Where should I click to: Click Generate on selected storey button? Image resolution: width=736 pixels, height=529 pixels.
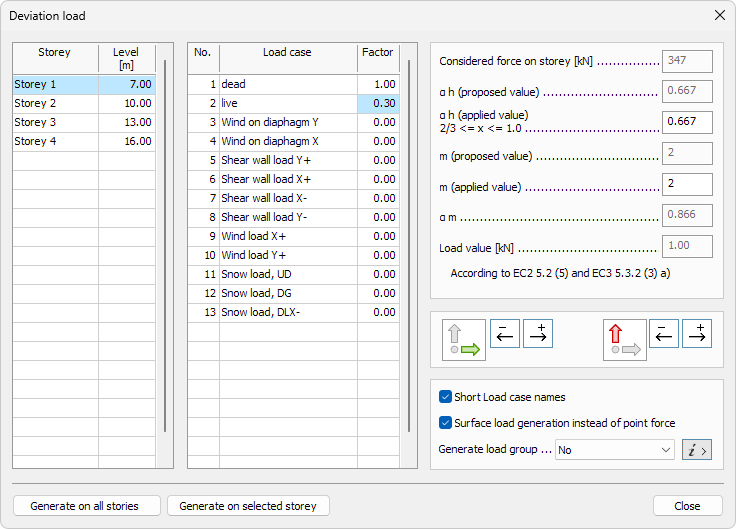coord(248,506)
